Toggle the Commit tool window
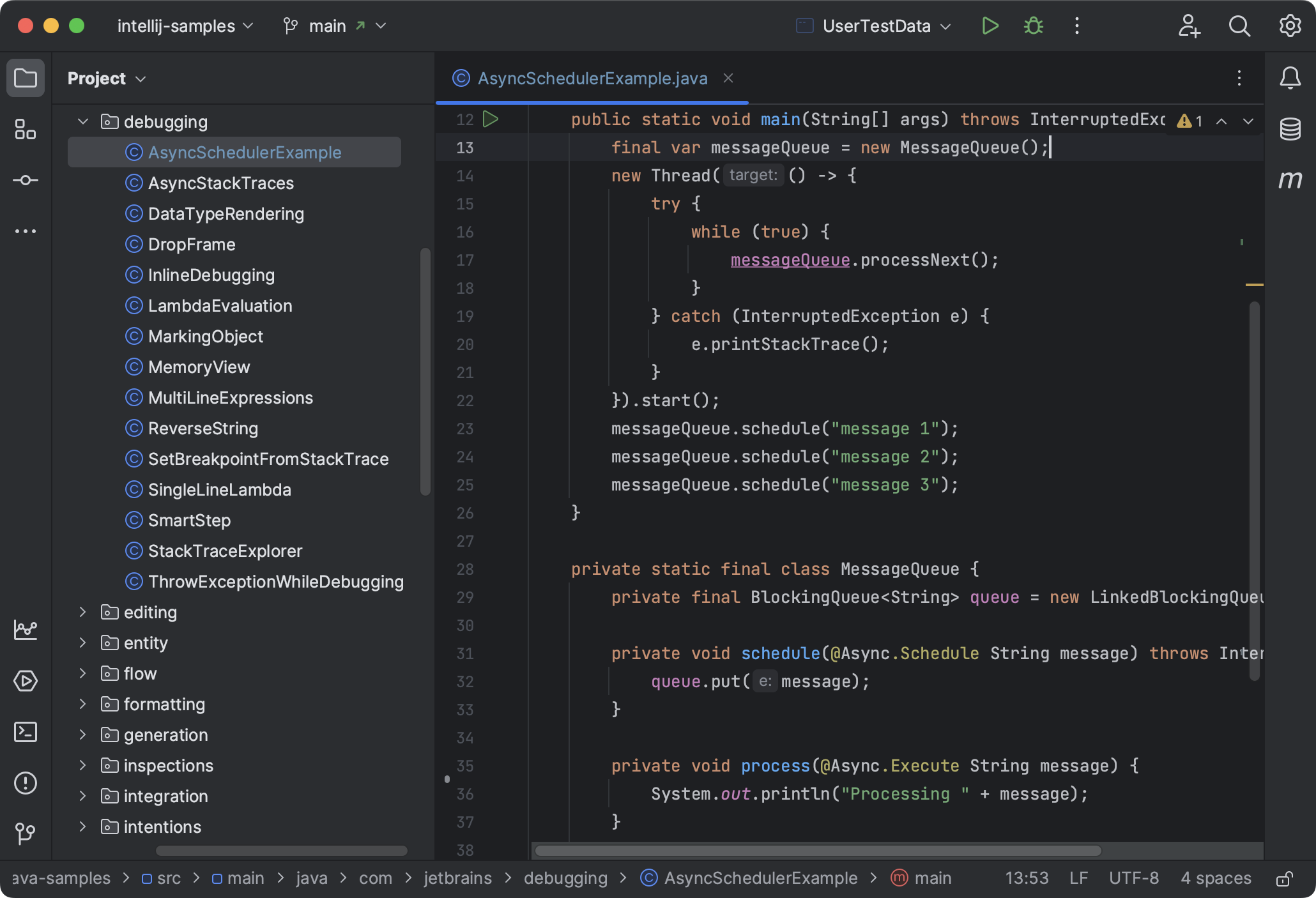 click(26, 180)
